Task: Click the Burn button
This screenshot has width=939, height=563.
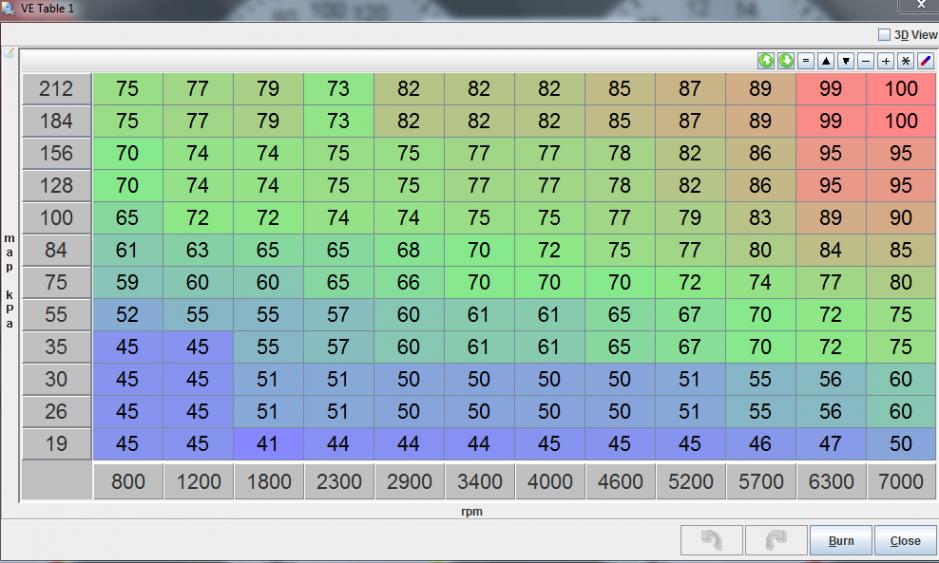Action: (841, 540)
